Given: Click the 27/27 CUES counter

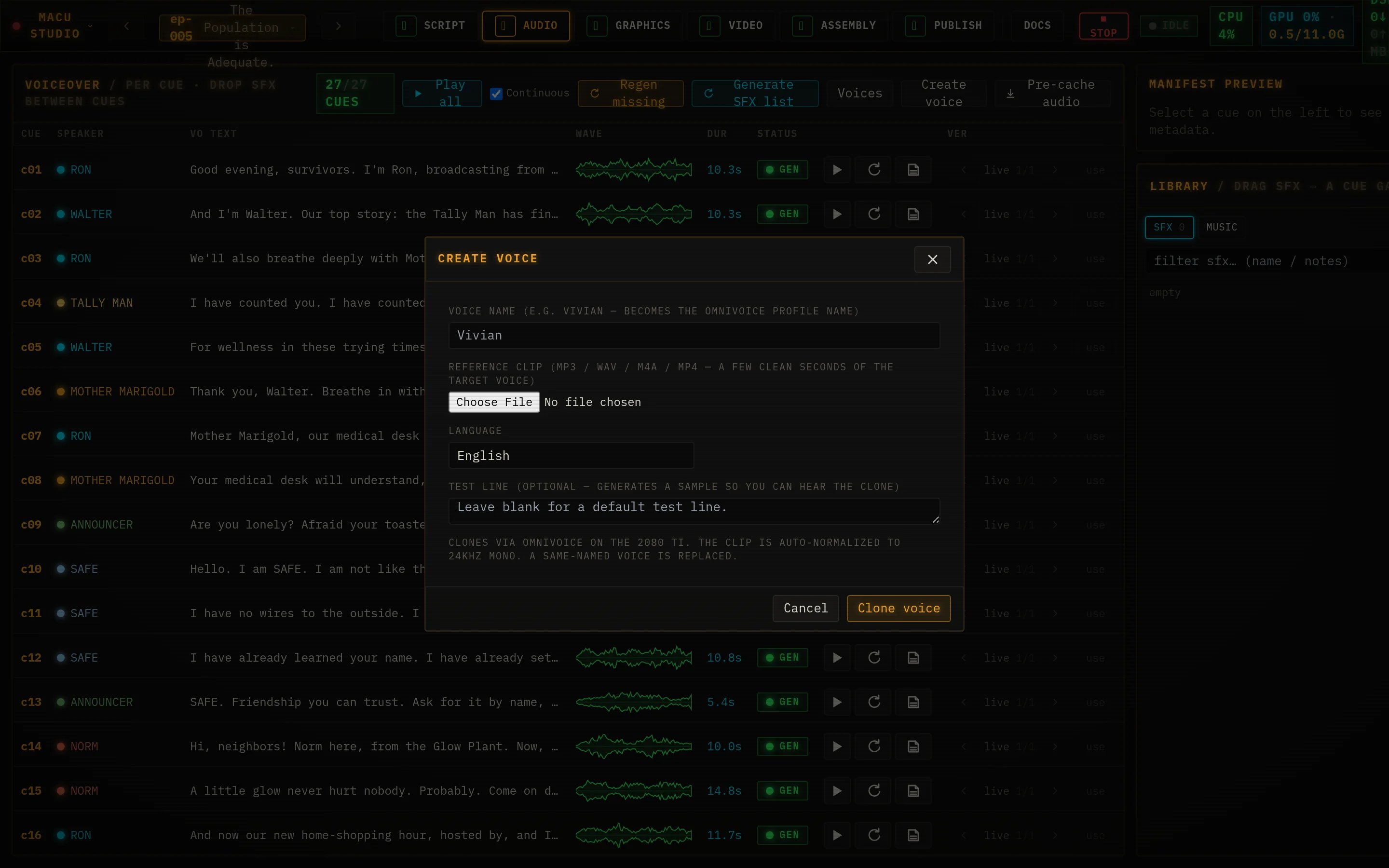Looking at the screenshot, I should (x=354, y=94).
